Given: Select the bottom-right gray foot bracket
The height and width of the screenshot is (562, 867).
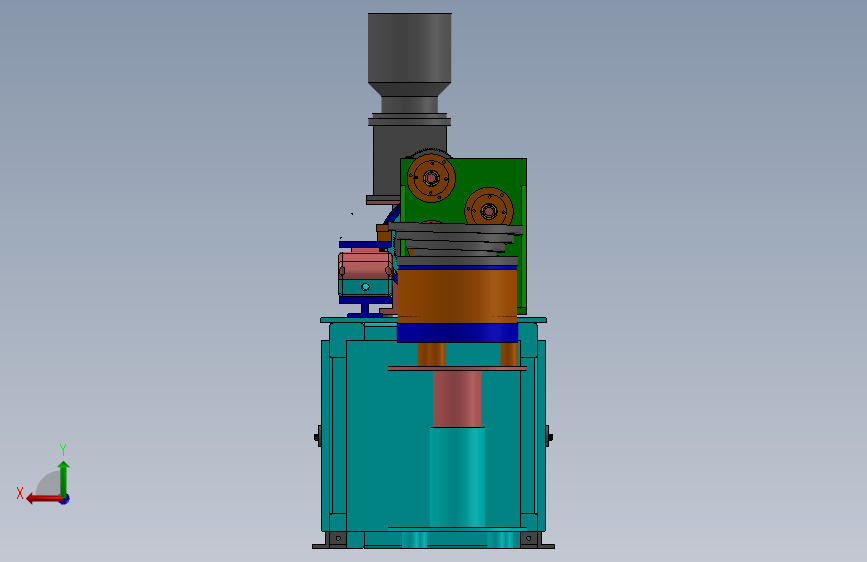Looking at the screenshot, I should pos(536,540).
